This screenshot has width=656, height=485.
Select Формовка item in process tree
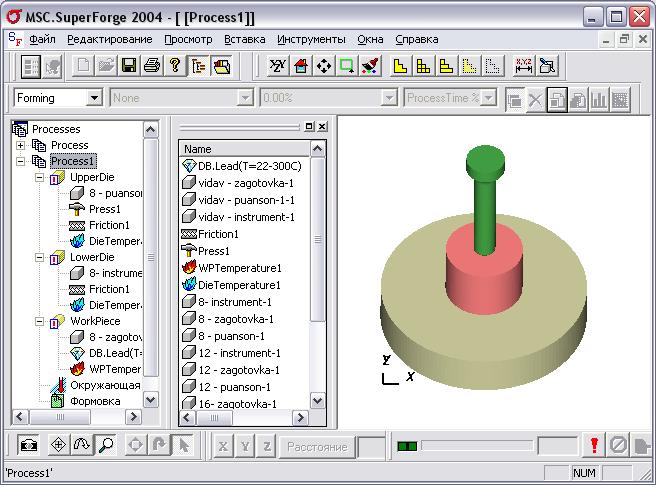pos(95,401)
